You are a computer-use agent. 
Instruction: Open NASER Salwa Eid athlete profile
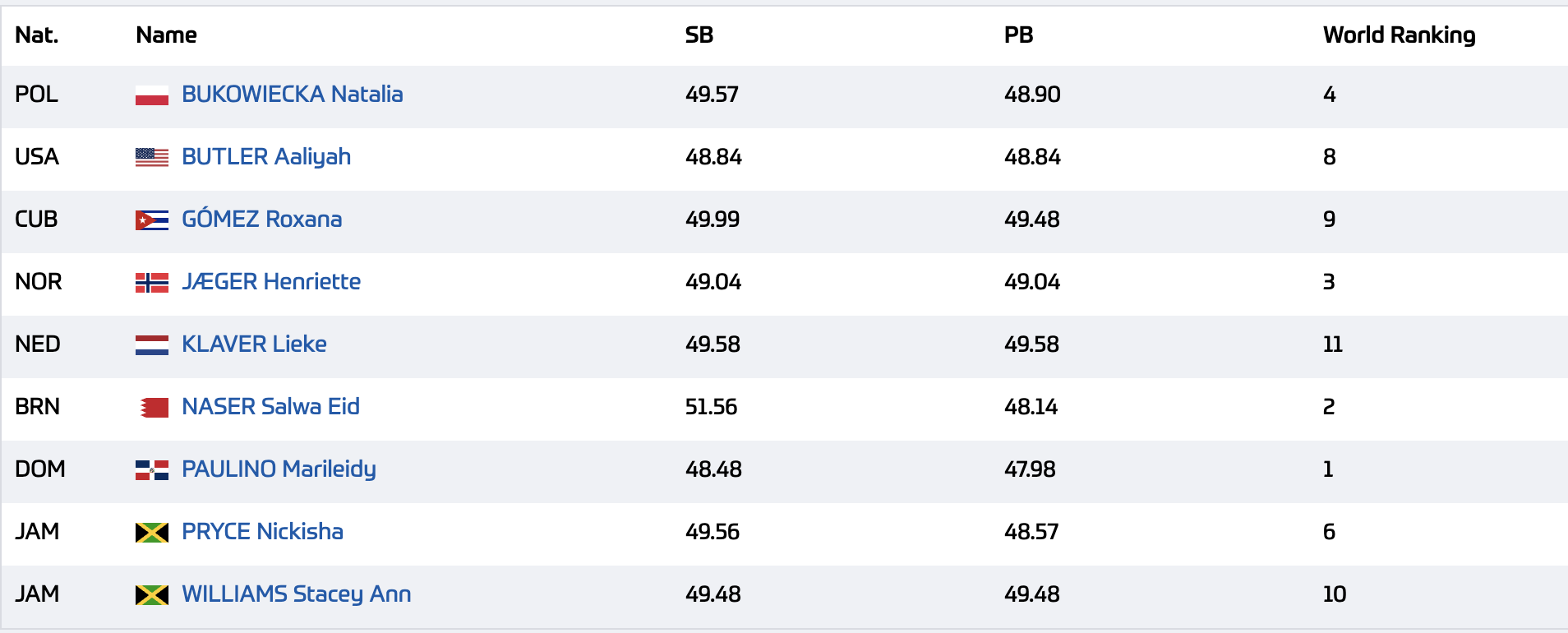(271, 406)
